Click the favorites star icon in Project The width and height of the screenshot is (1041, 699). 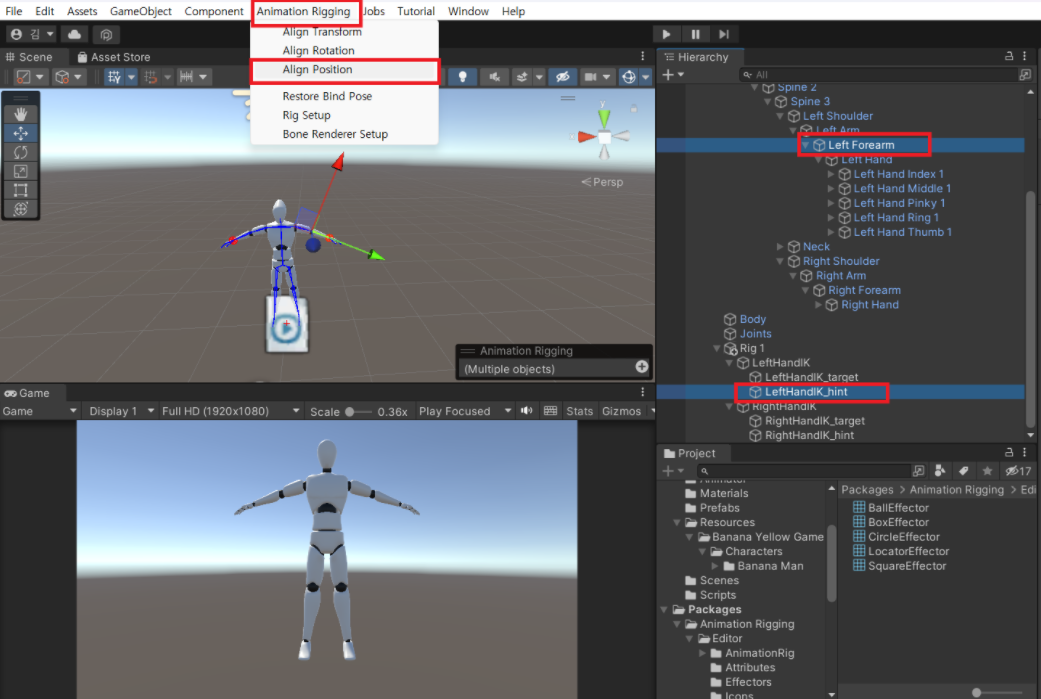tap(987, 471)
